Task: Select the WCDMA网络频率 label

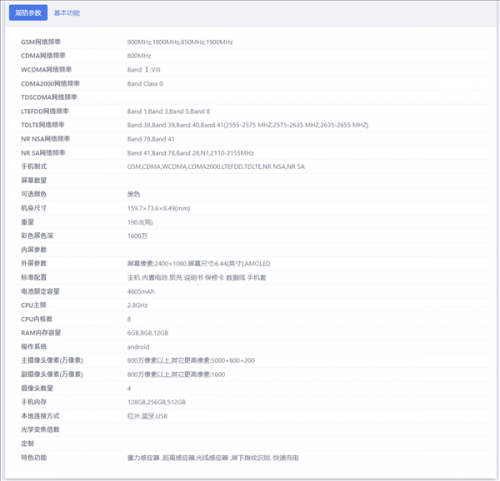Action: (x=46, y=69)
